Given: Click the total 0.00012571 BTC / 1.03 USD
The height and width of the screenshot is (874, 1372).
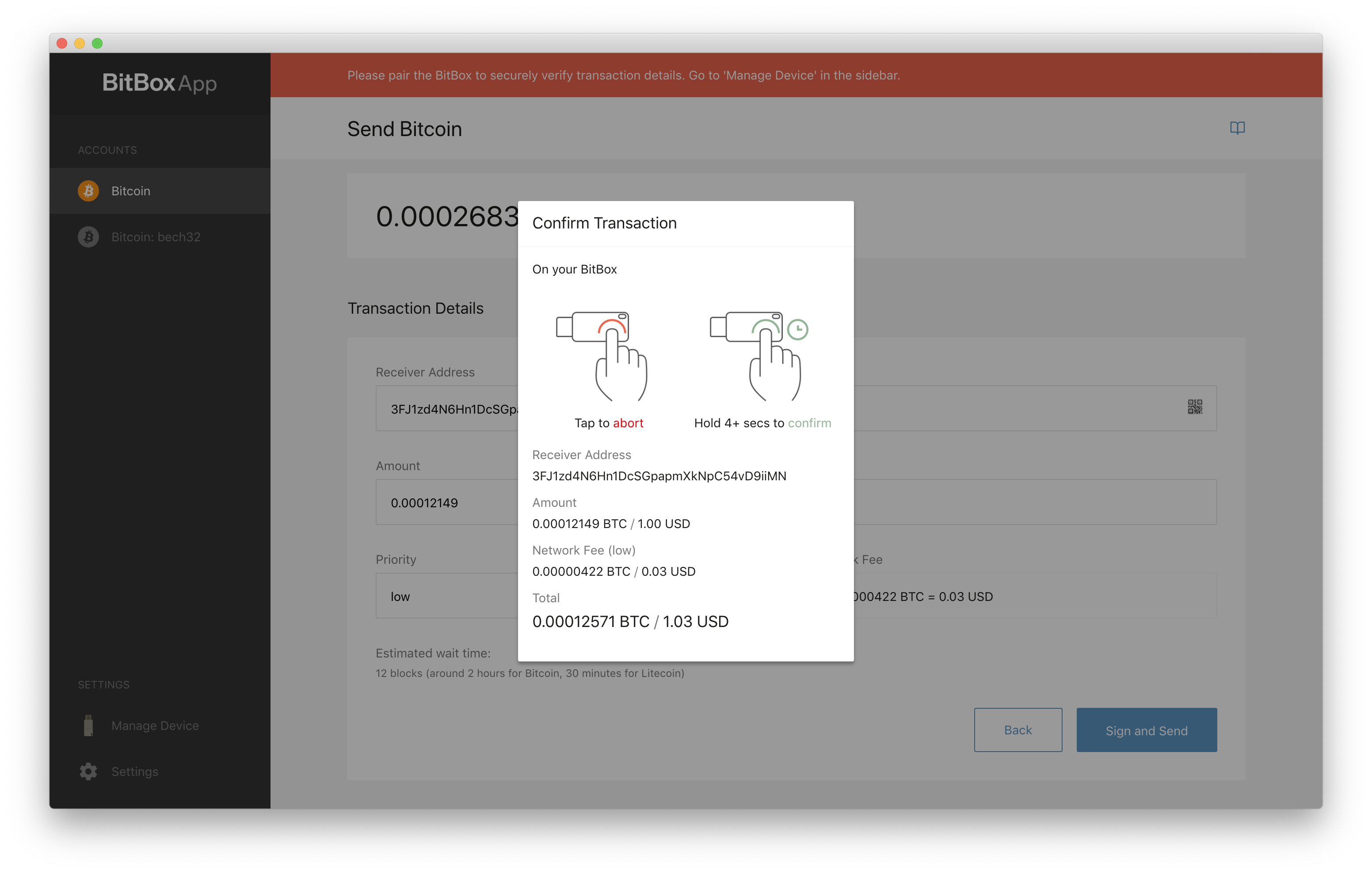Looking at the screenshot, I should [x=630, y=621].
